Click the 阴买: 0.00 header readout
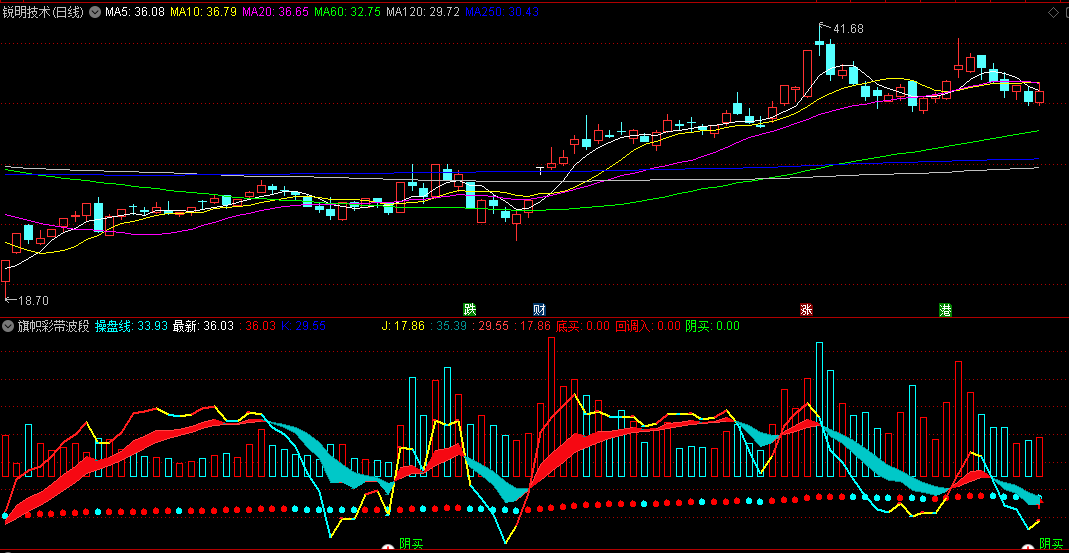Screen dimensions: 1069x553 [712, 326]
